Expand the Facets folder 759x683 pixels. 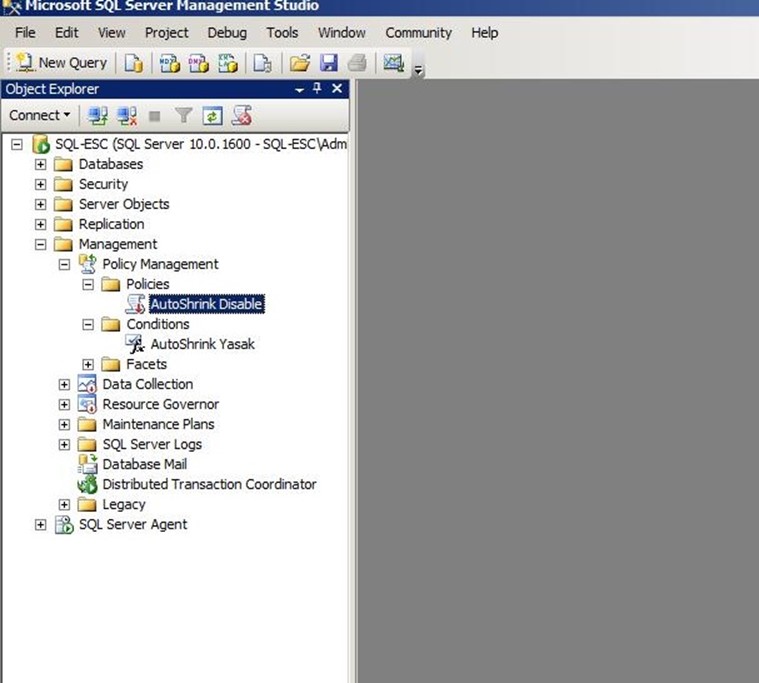[88, 364]
